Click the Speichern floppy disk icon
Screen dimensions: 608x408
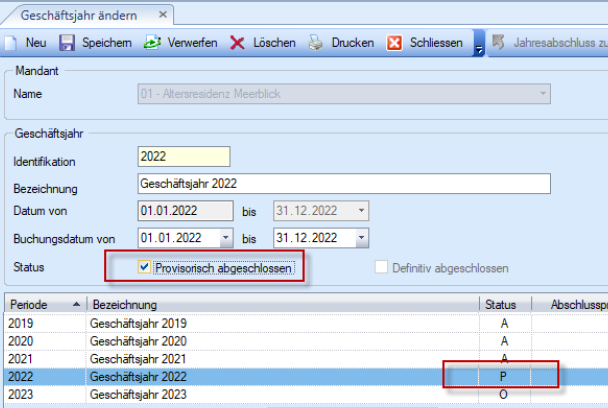point(67,43)
